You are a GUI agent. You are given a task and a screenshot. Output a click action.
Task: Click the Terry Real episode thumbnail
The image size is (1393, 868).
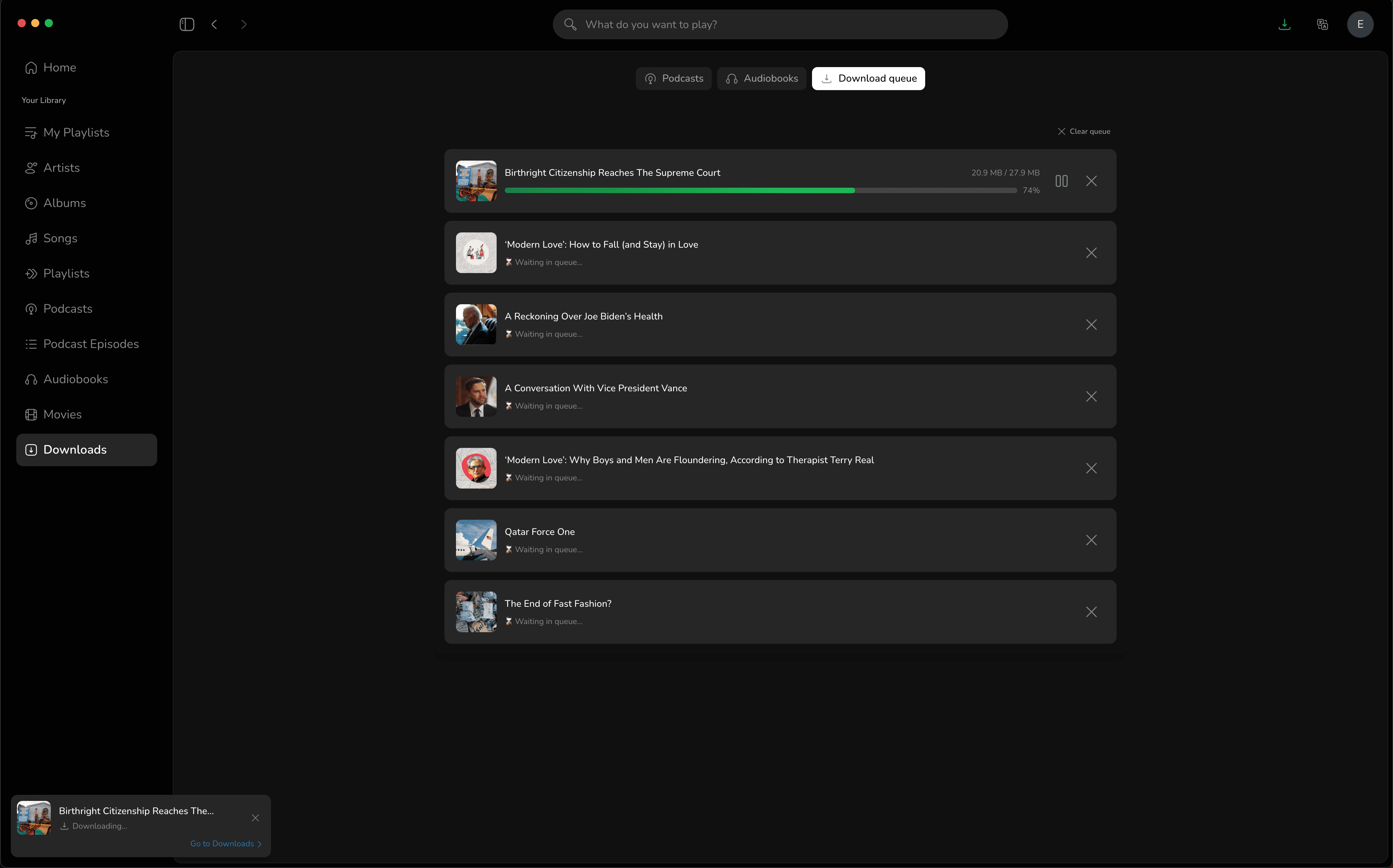click(x=476, y=468)
